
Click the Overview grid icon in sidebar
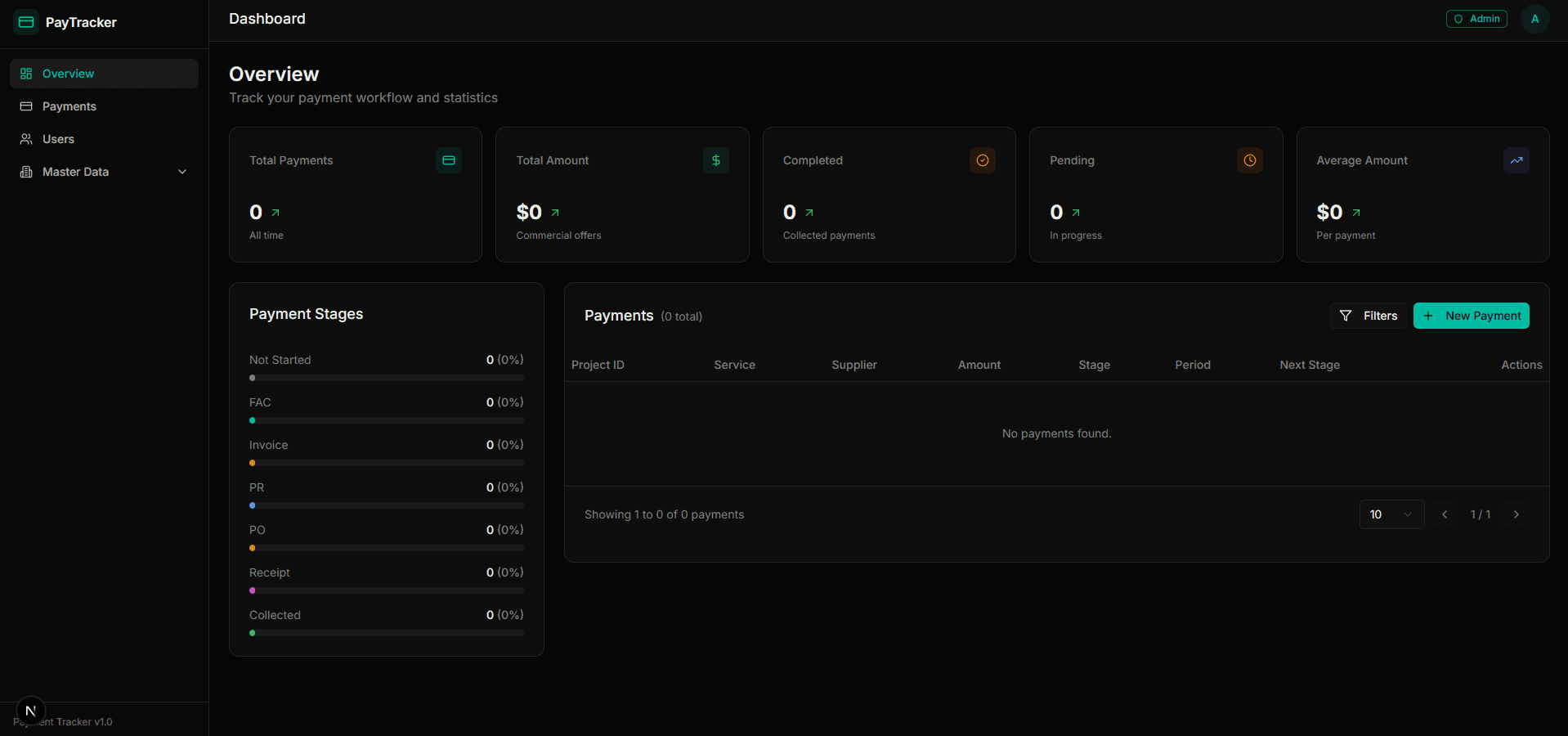26,74
